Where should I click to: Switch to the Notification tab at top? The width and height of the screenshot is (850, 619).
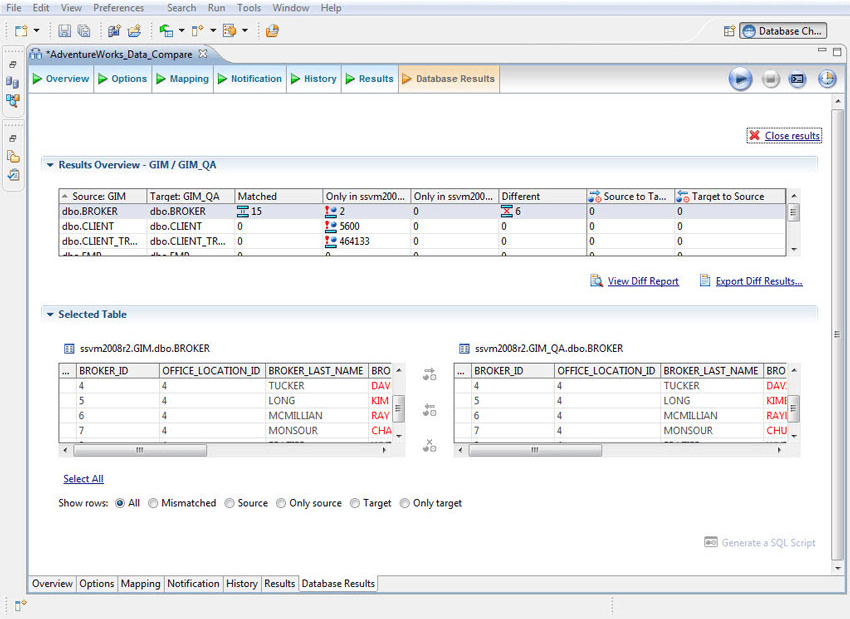pos(250,79)
